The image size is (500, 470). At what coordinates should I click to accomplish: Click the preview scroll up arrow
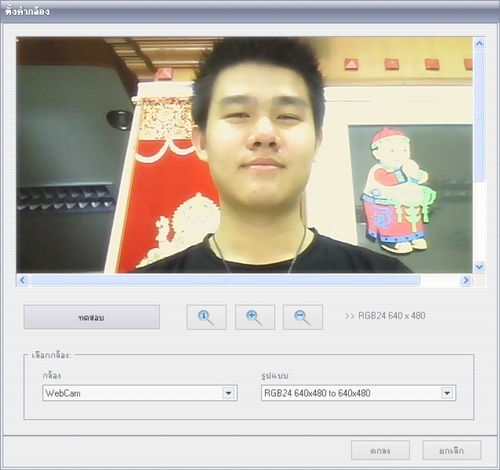coord(479,43)
